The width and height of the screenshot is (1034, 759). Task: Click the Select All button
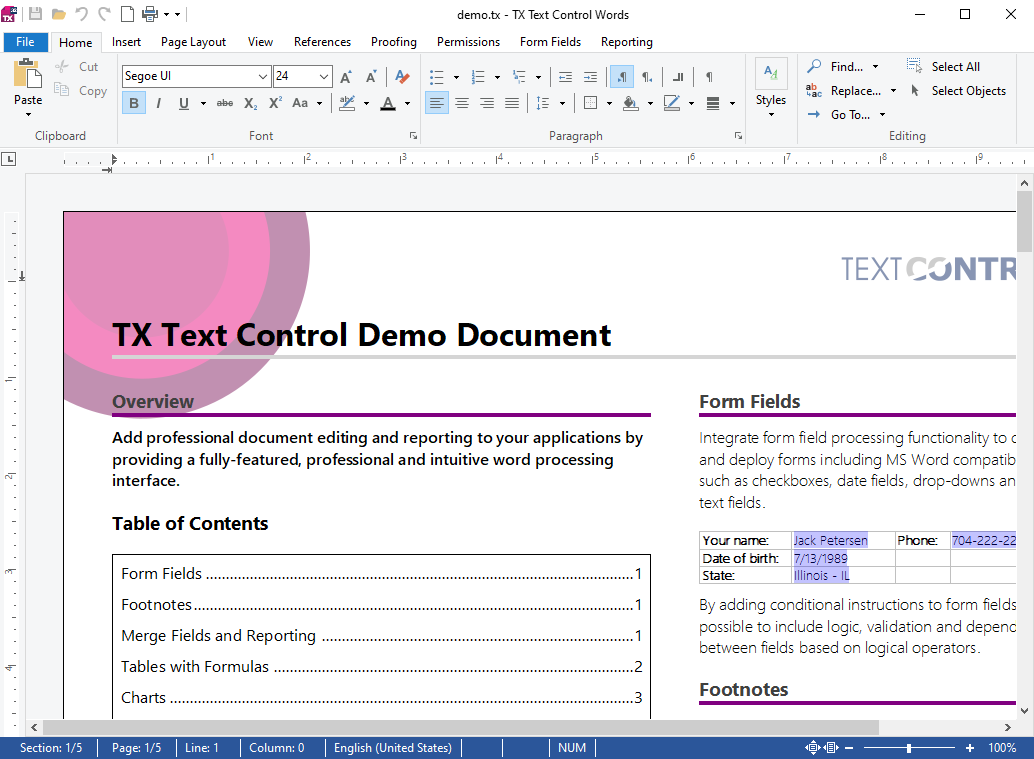[955, 67]
